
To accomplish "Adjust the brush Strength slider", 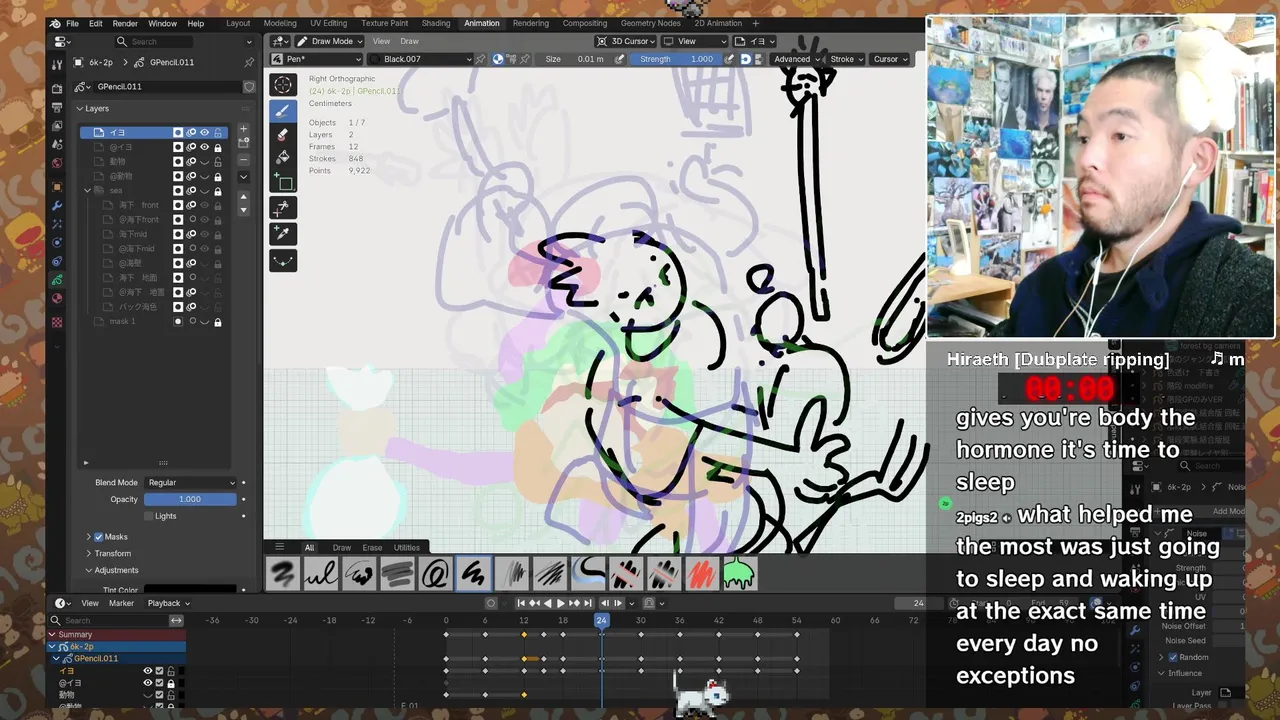I will point(676,59).
